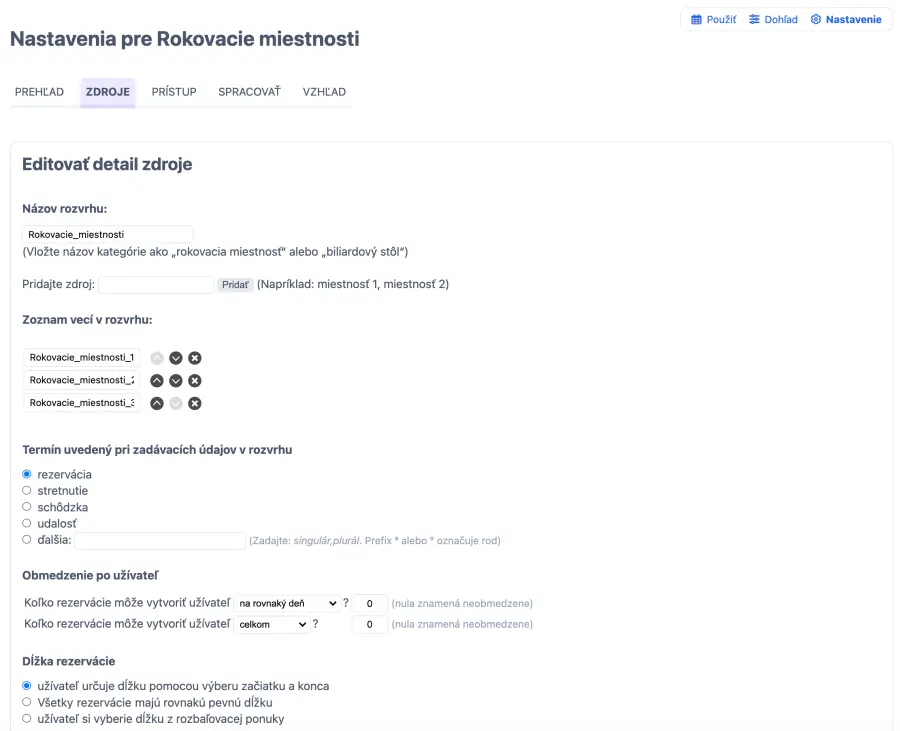Open the 'na rovnaký deň' dropdown
This screenshot has height=731, width=900.
point(287,604)
